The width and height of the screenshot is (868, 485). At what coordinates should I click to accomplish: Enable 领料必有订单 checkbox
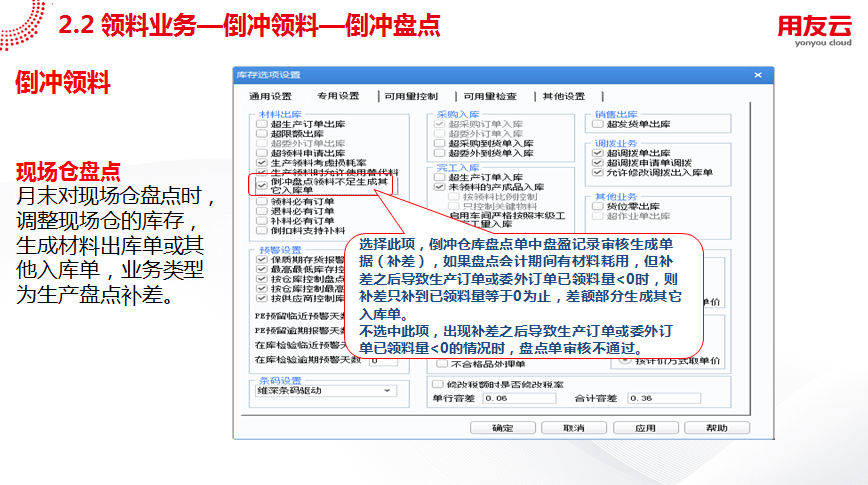point(262,202)
